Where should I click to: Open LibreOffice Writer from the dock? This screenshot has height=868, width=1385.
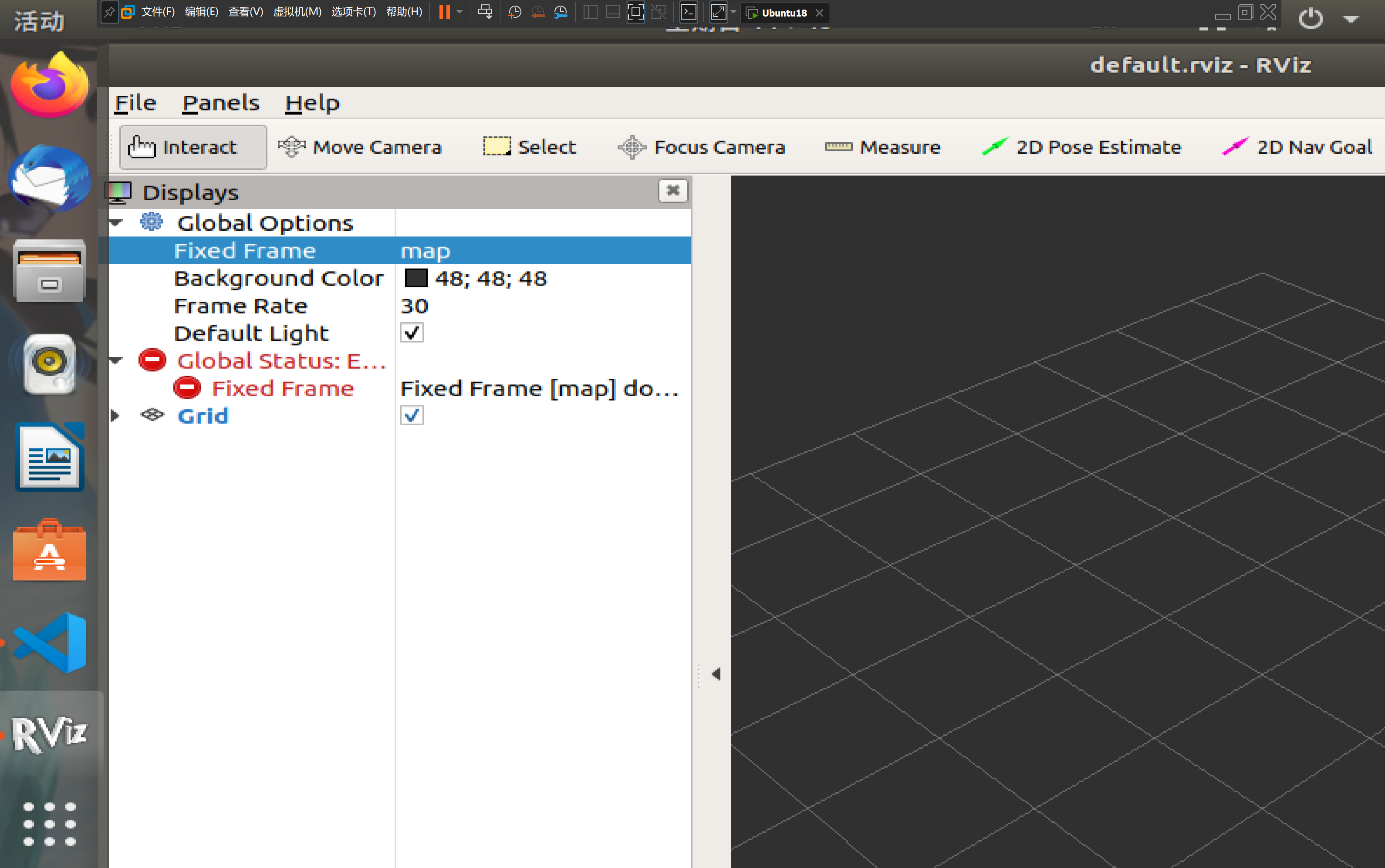click(x=50, y=458)
